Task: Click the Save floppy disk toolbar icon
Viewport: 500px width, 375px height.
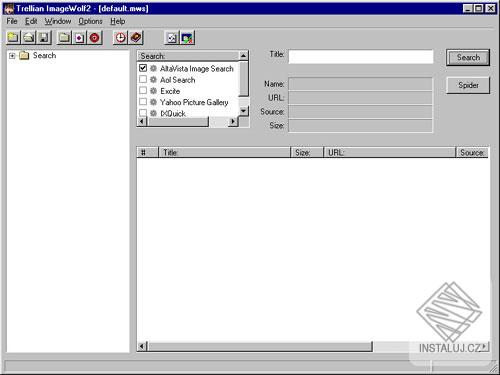Action: coord(44,37)
